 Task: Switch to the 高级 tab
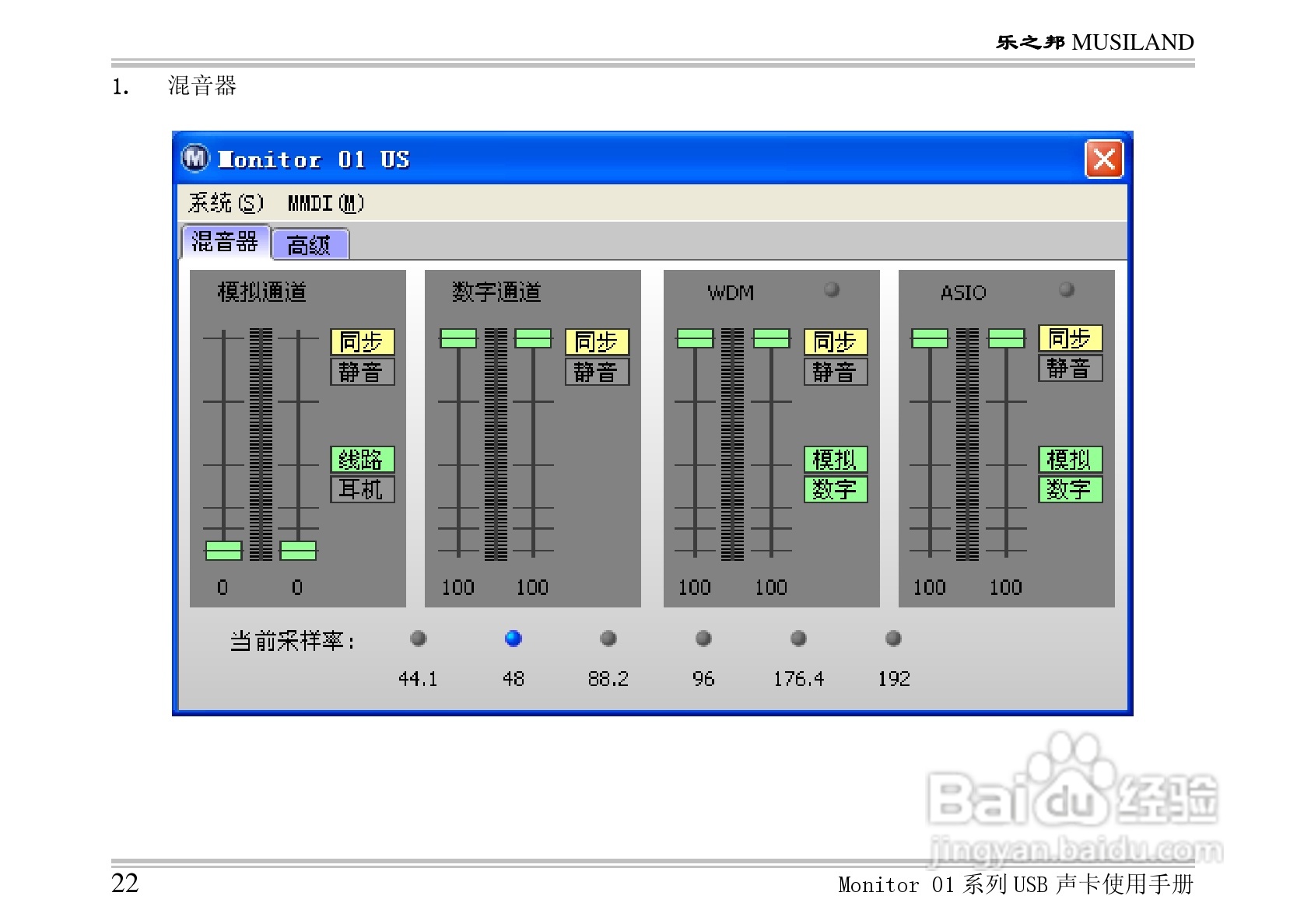[x=310, y=245]
